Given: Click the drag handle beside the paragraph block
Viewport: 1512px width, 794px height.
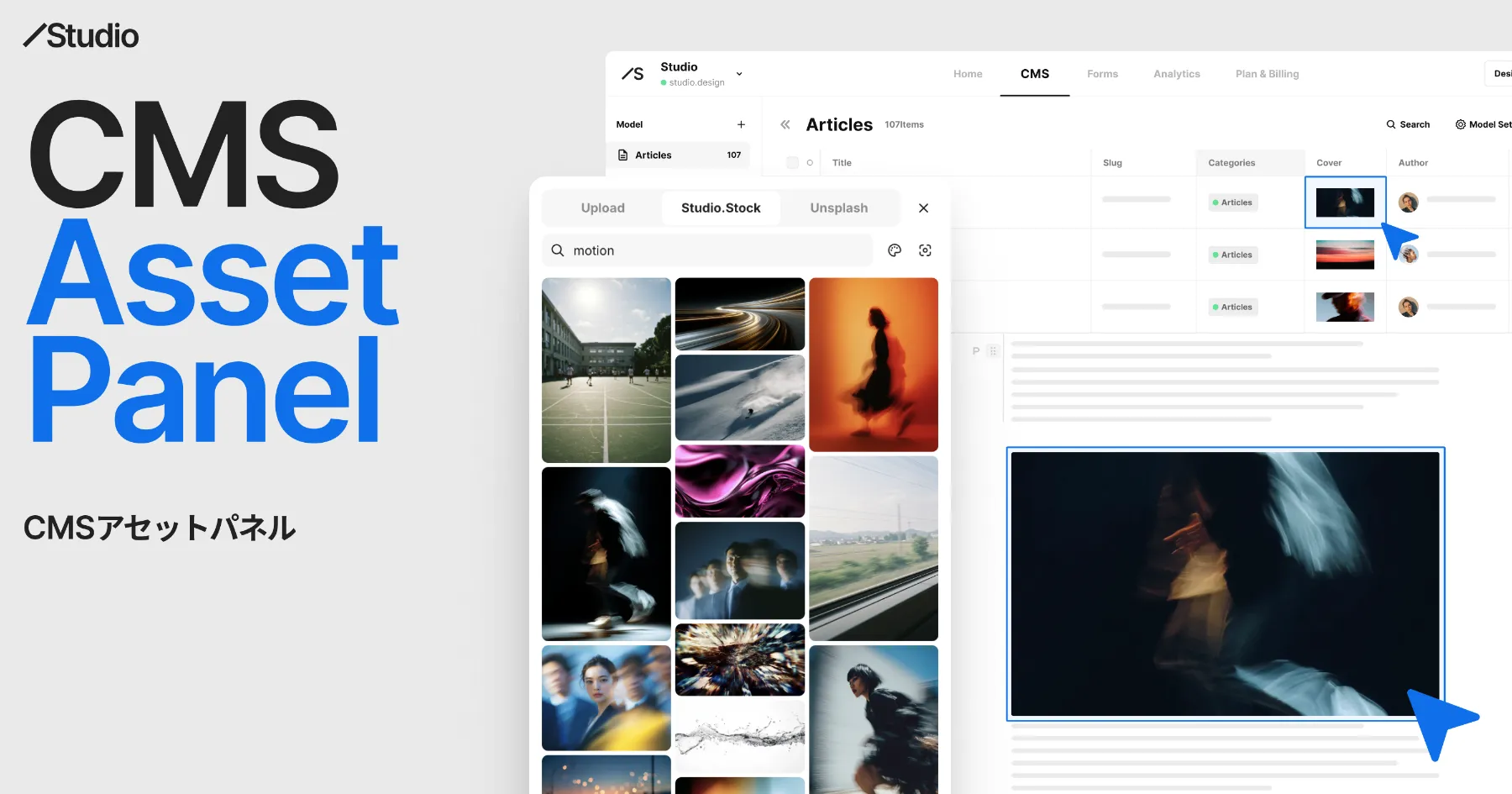Looking at the screenshot, I should click(x=993, y=351).
